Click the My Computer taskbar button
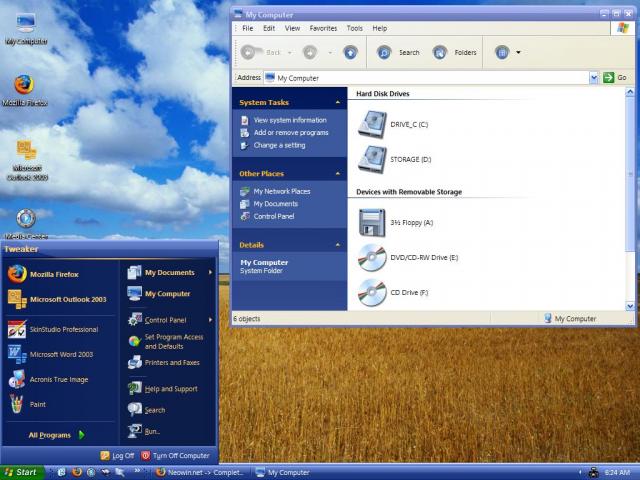Screen dimensions: 640x480 (x=284, y=472)
